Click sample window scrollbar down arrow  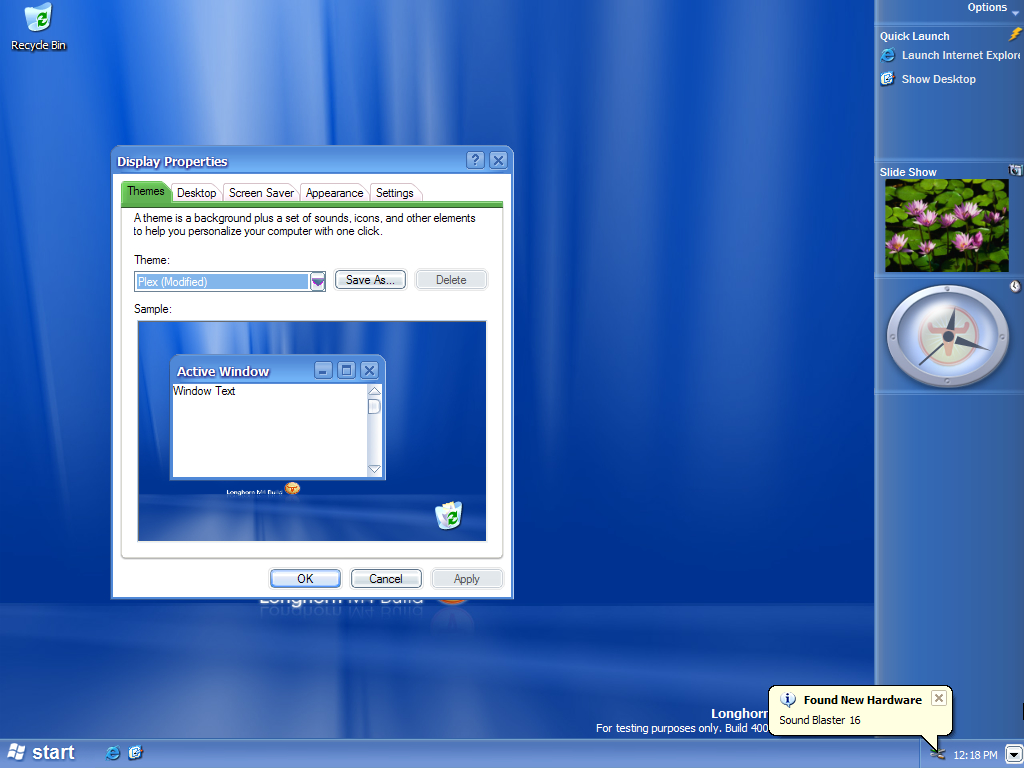tap(374, 469)
